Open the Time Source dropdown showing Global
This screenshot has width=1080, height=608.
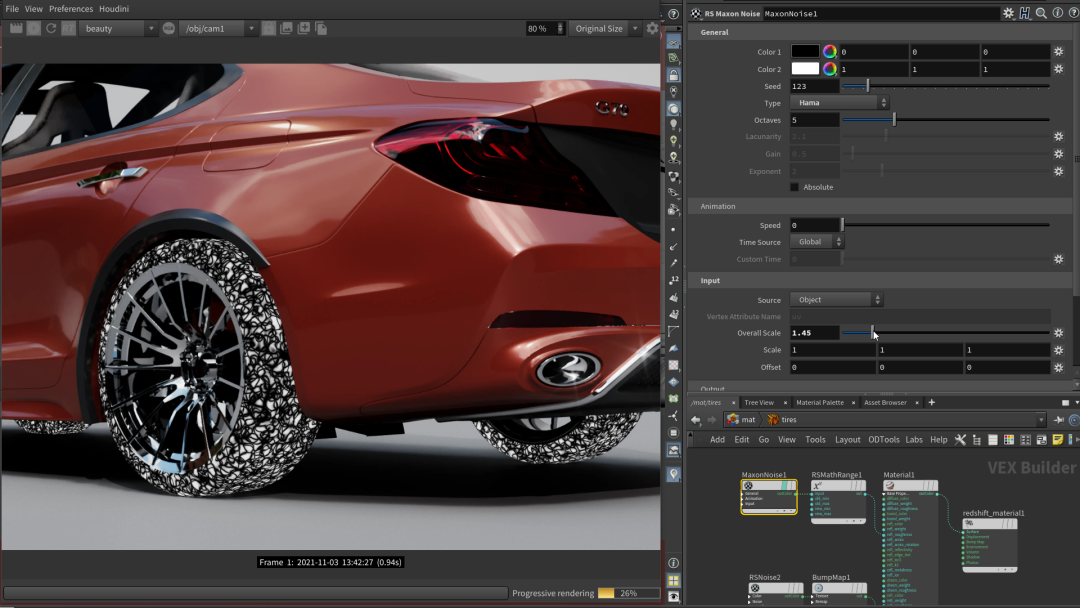pos(817,242)
